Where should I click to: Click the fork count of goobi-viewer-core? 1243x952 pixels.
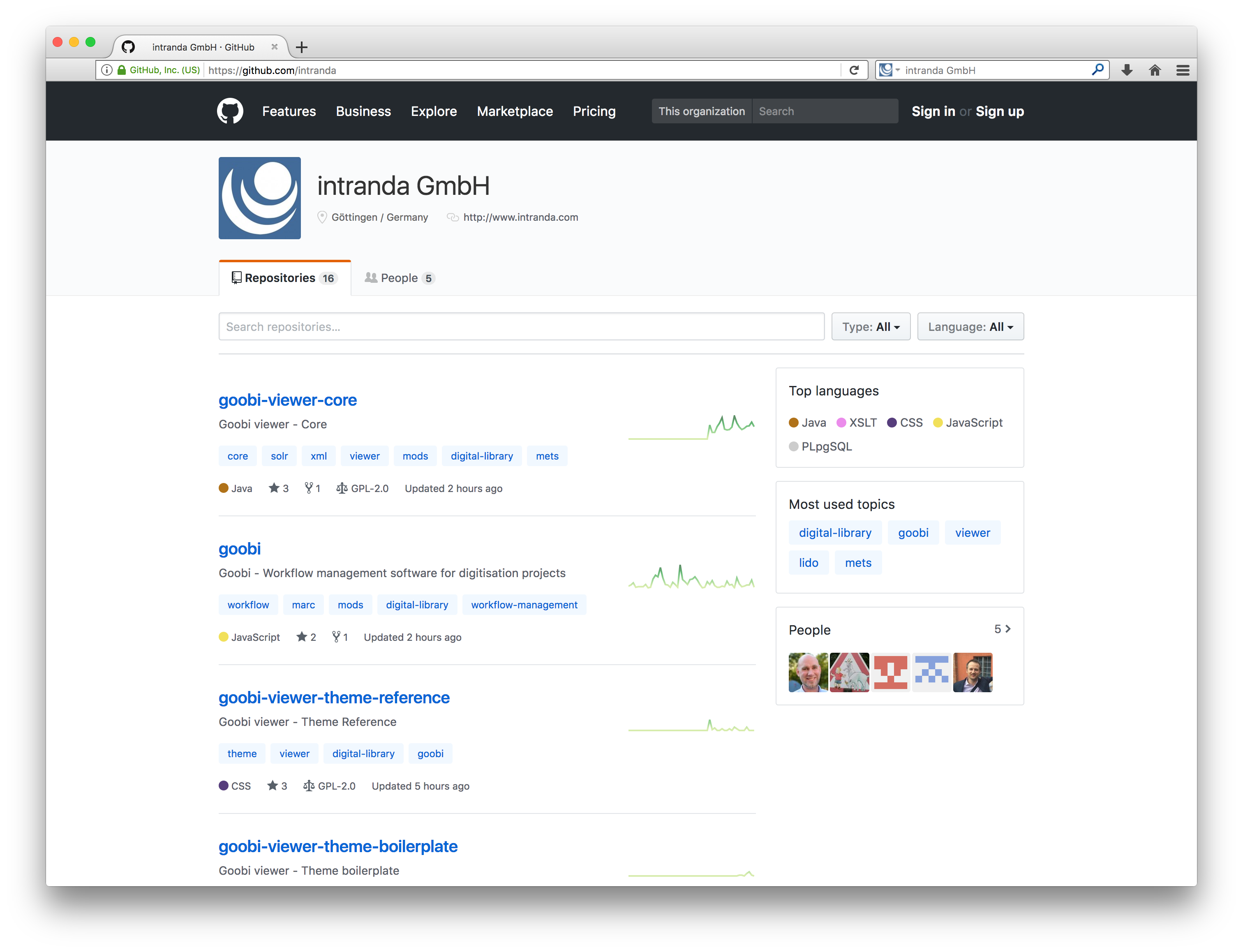tap(312, 488)
